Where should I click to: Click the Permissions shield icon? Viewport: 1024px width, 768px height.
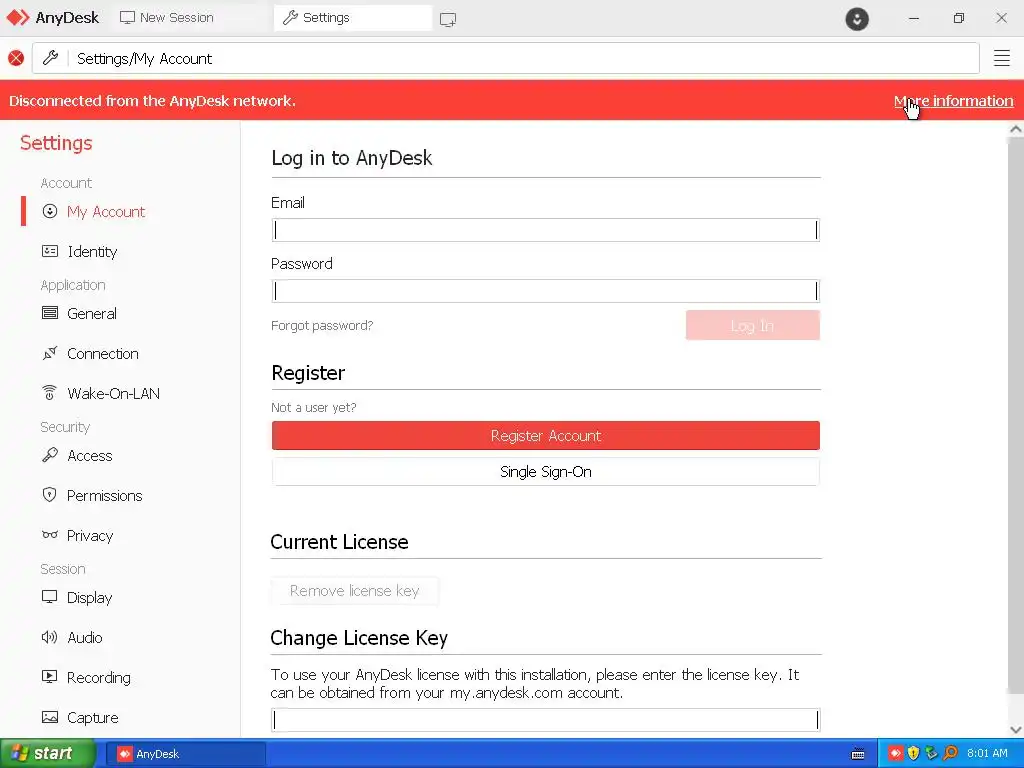click(49, 494)
